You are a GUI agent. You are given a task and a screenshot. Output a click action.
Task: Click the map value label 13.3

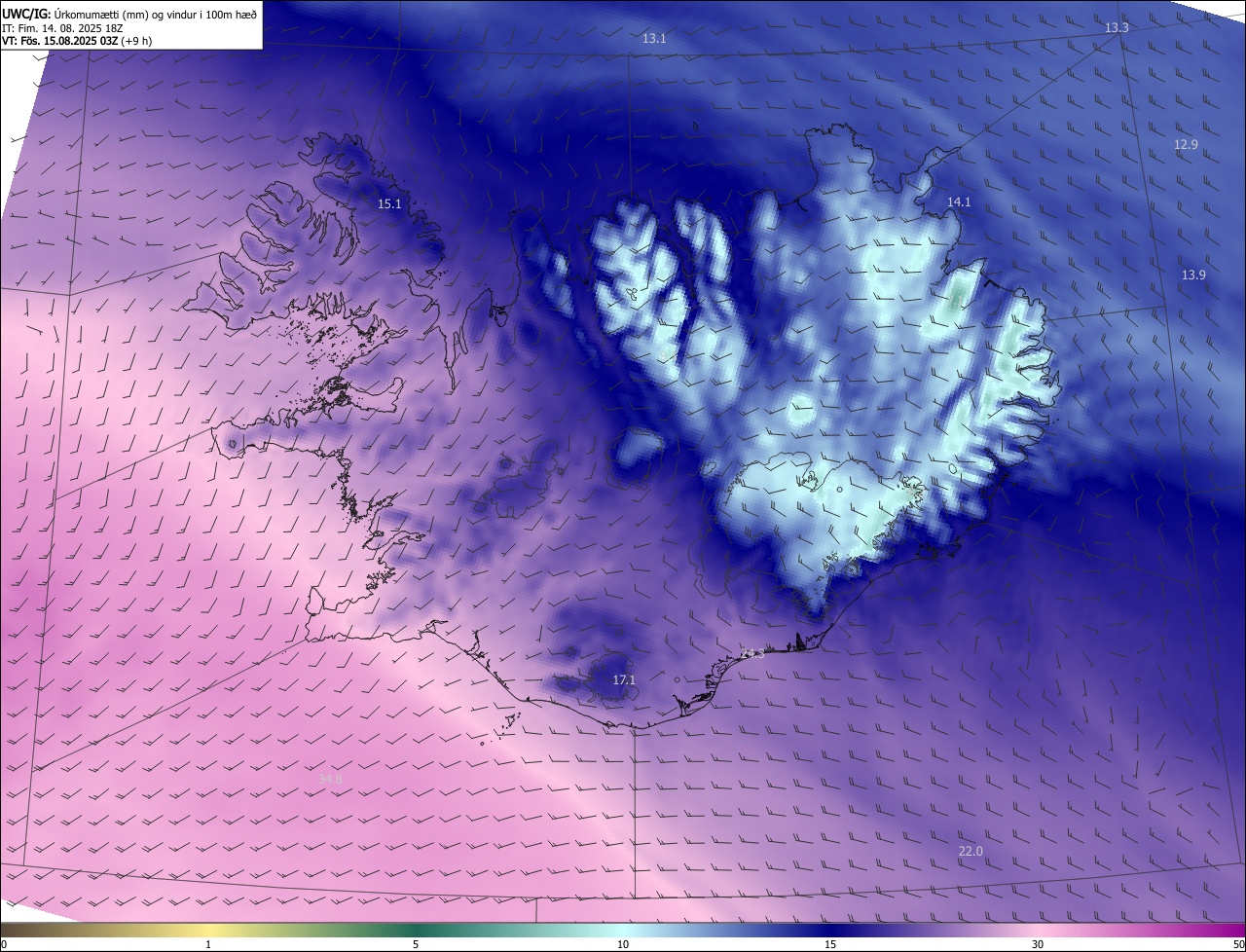coord(1117,27)
